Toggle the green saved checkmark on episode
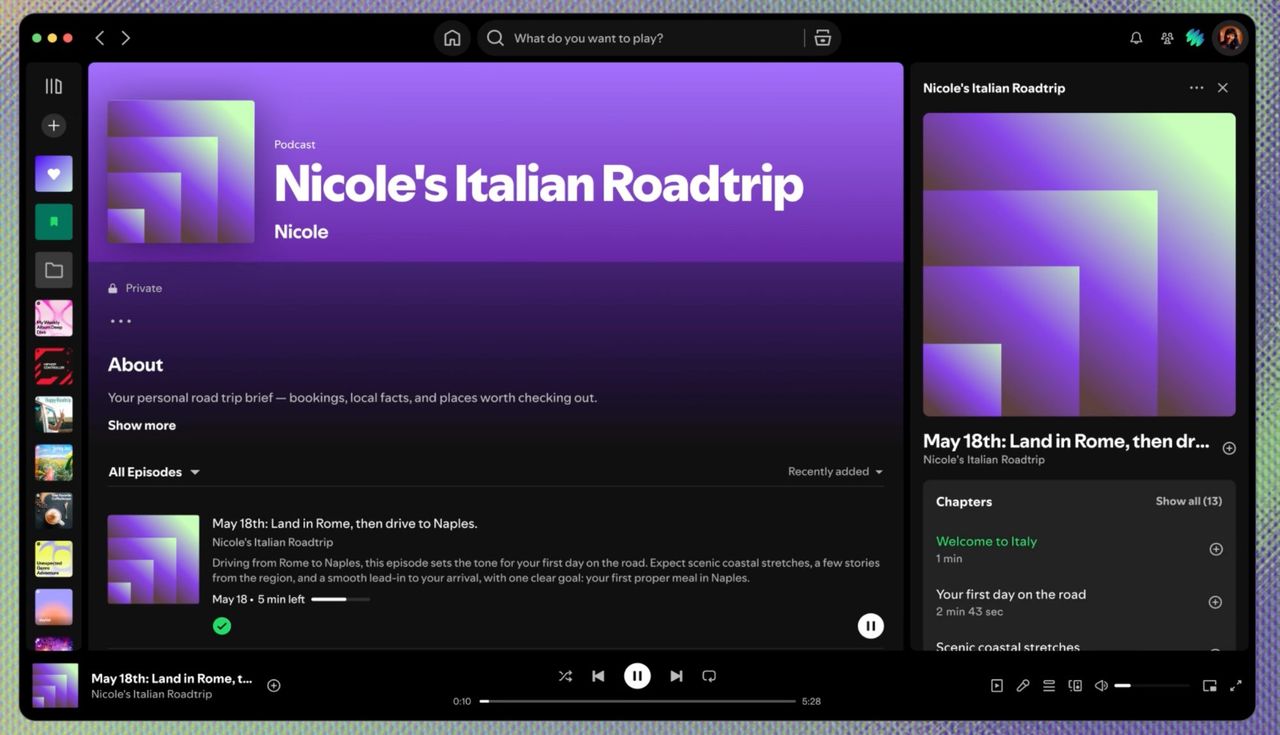 click(222, 626)
